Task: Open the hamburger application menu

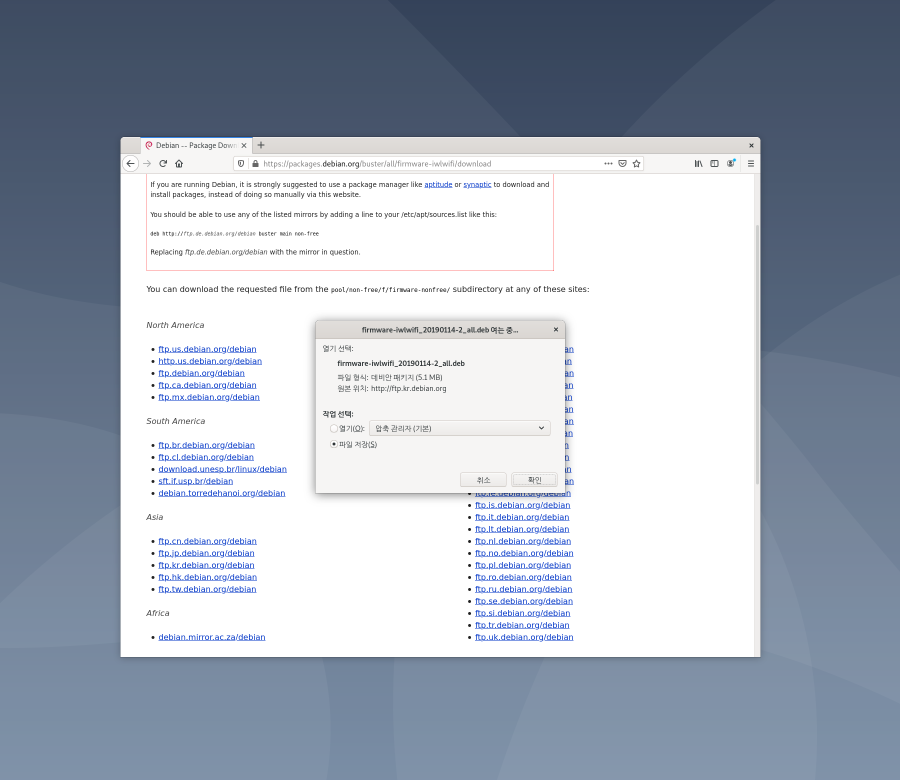Action: click(751, 164)
